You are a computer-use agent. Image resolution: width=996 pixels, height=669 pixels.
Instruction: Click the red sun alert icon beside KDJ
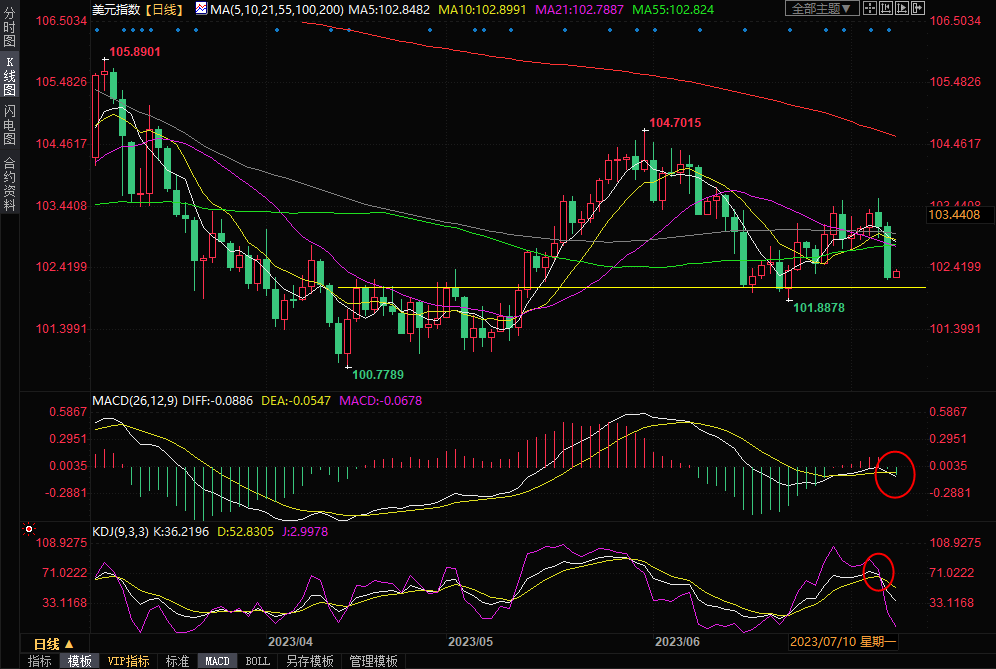click(29, 529)
